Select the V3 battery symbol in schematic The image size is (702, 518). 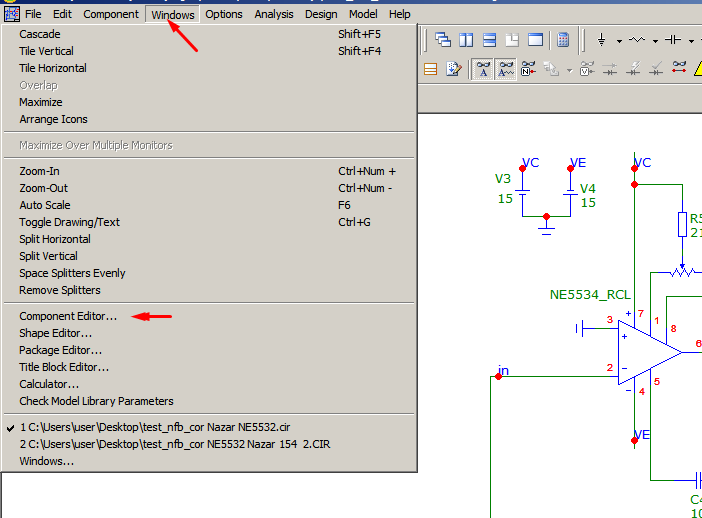point(522,193)
